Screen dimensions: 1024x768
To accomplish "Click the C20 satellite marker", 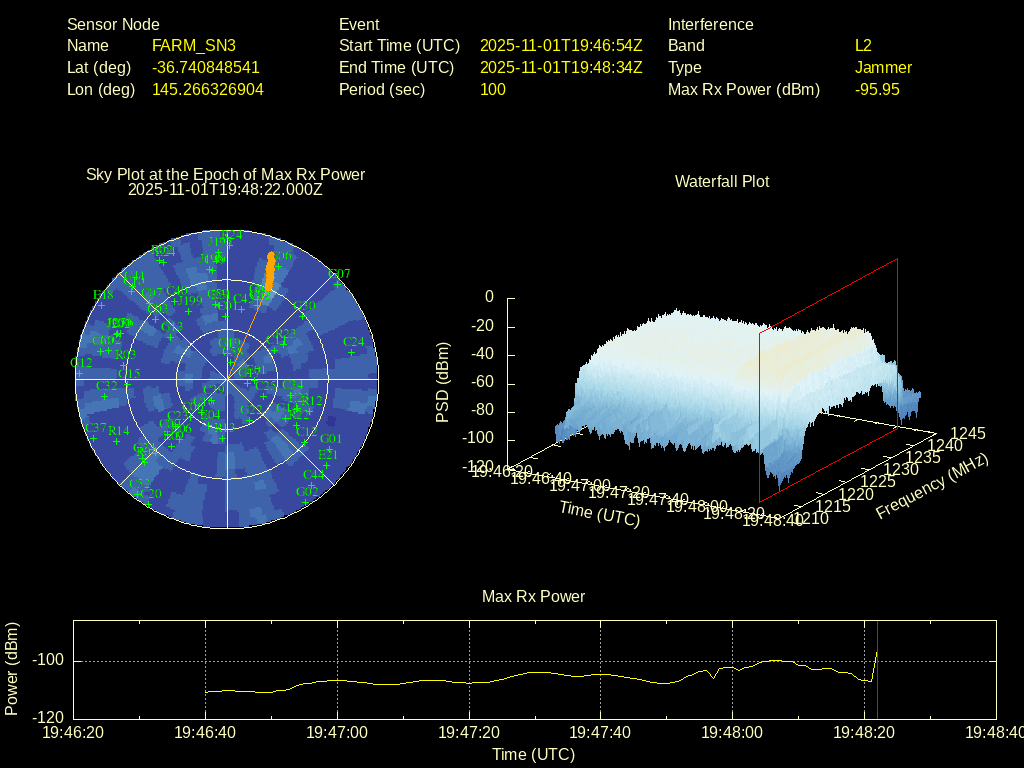I will click(x=149, y=502).
